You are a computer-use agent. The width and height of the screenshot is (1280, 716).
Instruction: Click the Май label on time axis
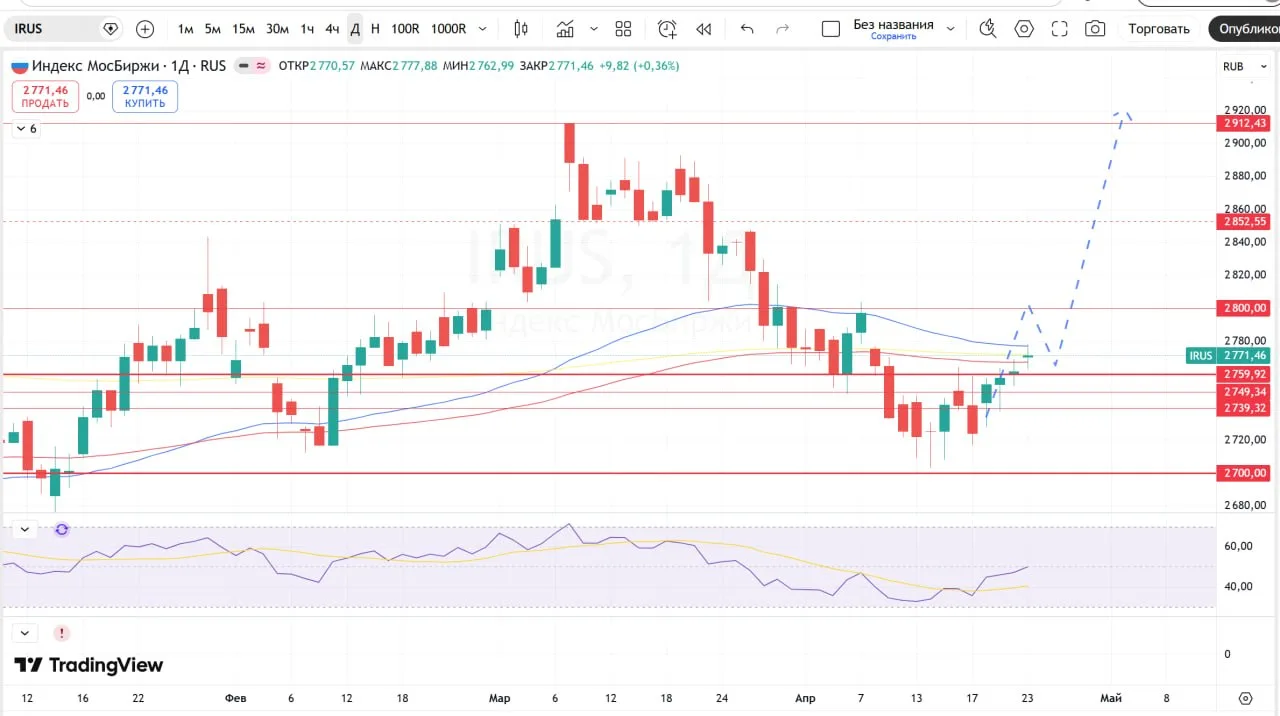(x=1111, y=698)
